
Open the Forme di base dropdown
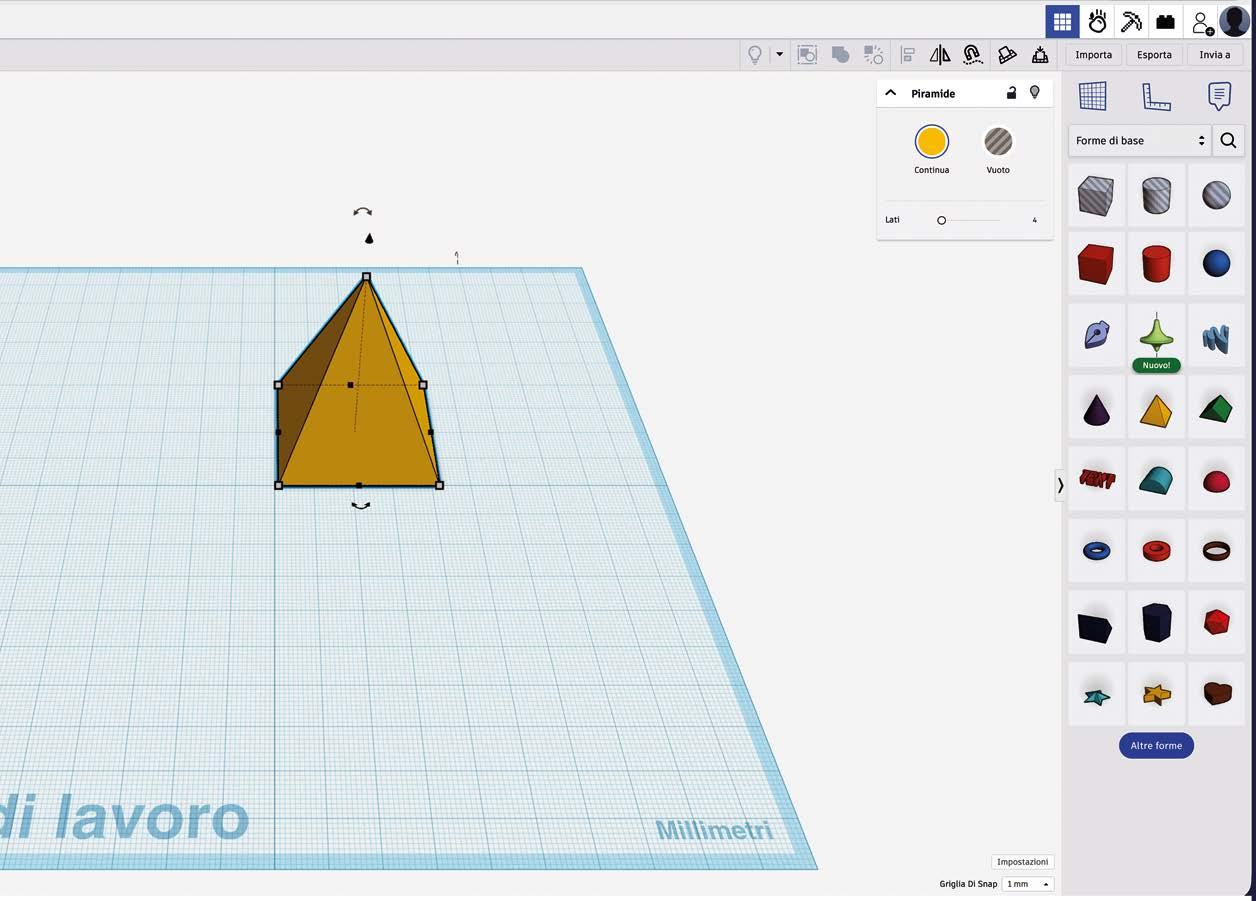click(x=1140, y=141)
